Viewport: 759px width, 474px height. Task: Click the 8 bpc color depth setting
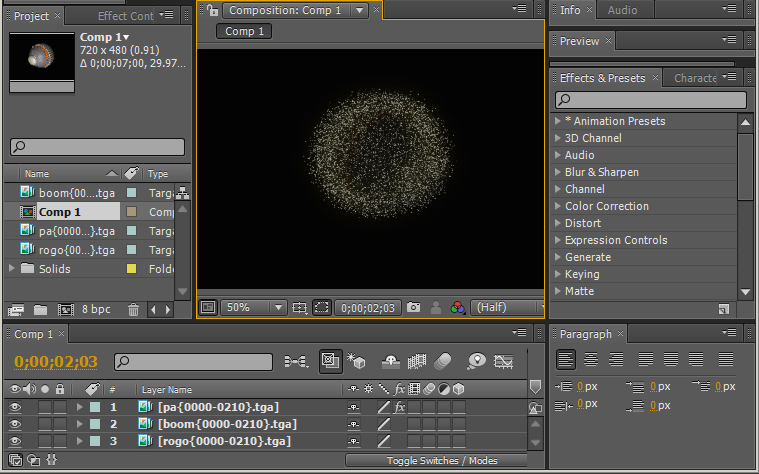[x=96, y=309]
